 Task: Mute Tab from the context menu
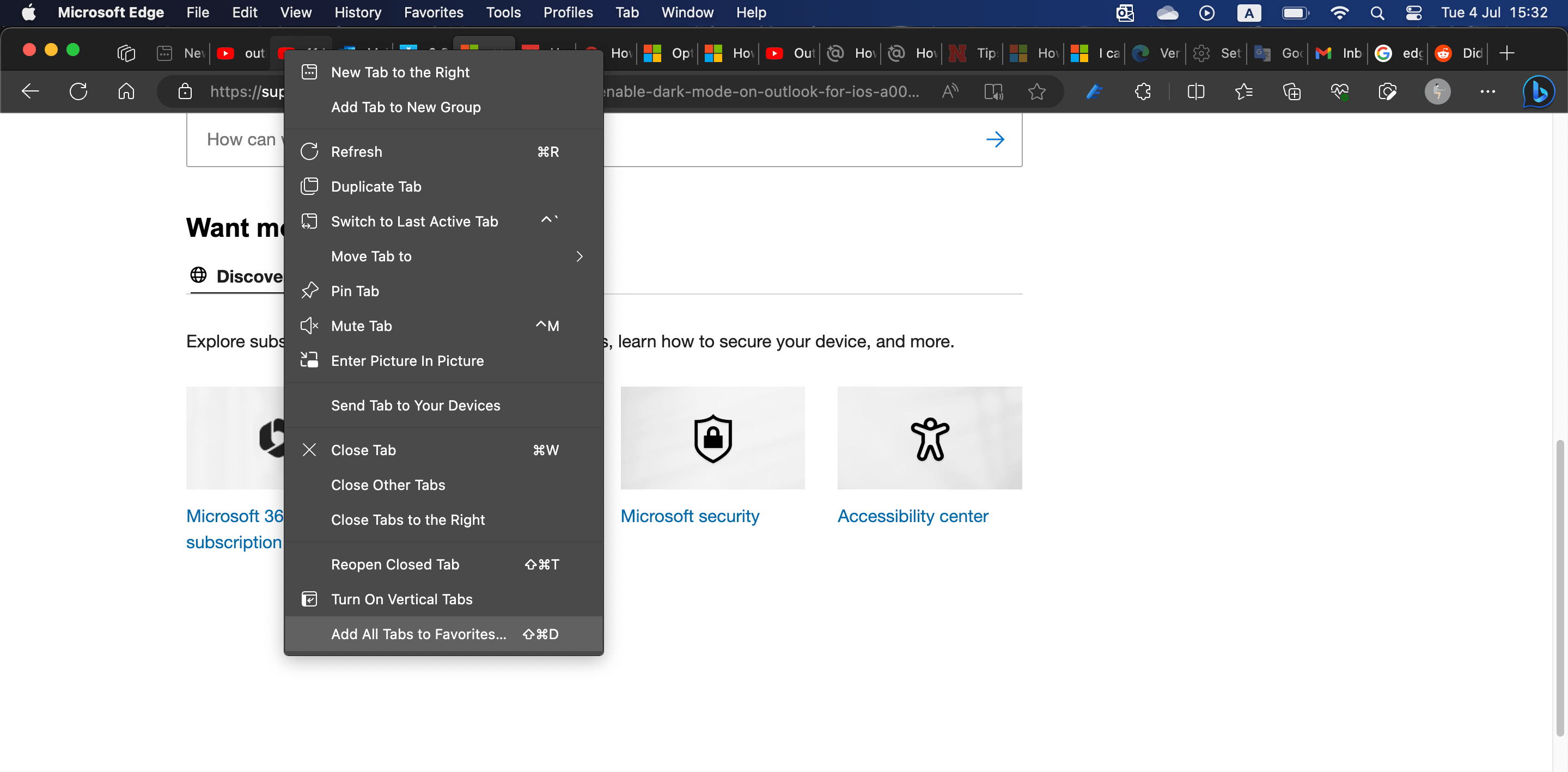(x=362, y=326)
